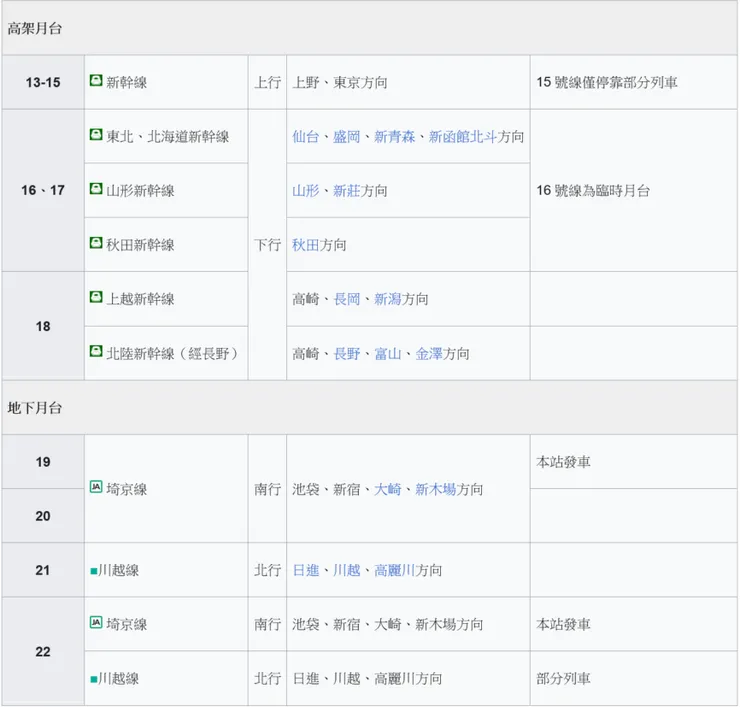Open the 新青森 link
This screenshot has width=740, height=707.
point(395,137)
